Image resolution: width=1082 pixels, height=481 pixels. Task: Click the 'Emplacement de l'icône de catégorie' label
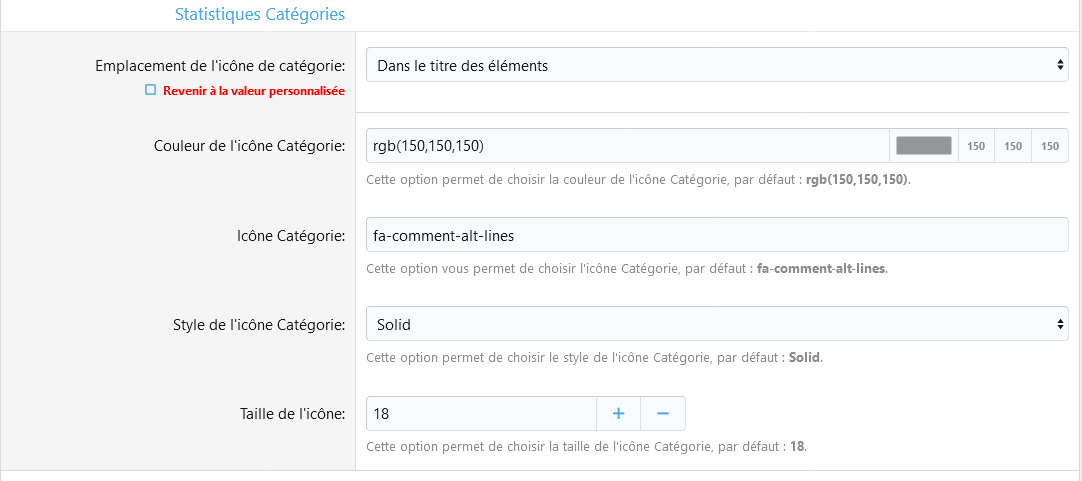pos(220,66)
